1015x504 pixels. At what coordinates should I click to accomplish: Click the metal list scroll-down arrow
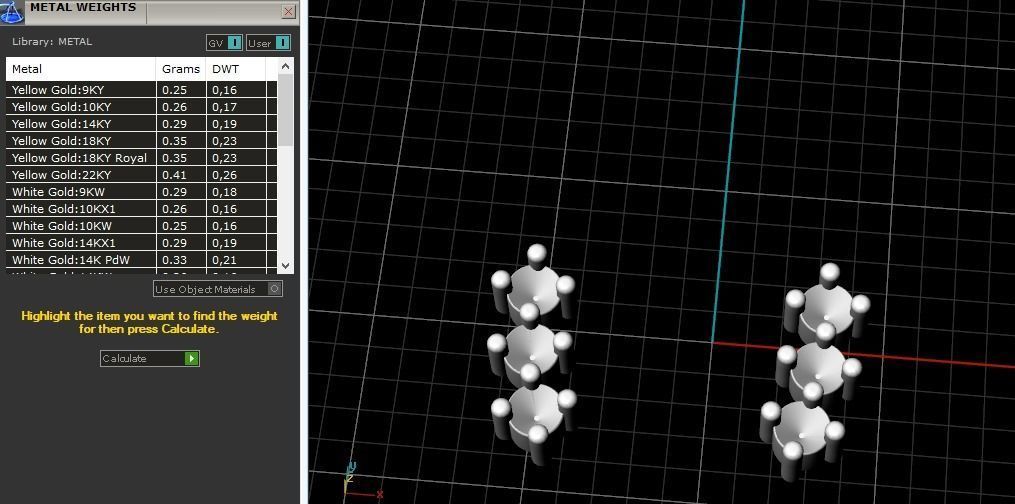click(285, 265)
